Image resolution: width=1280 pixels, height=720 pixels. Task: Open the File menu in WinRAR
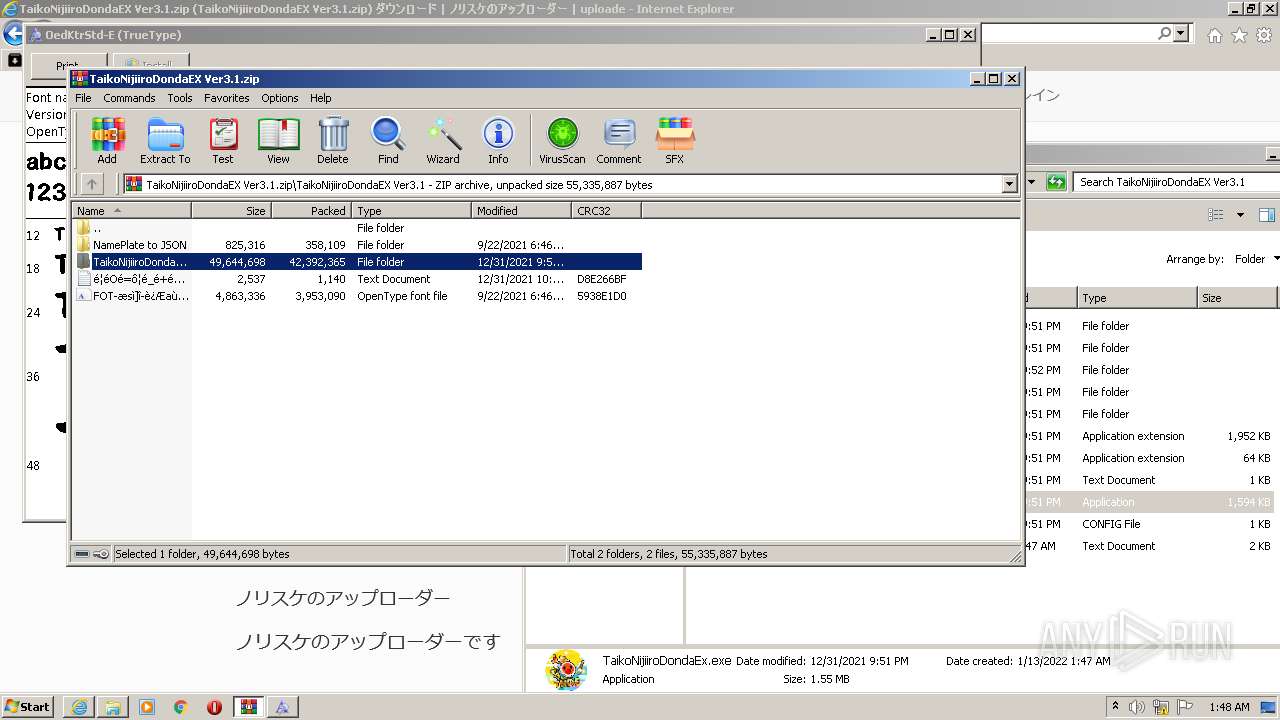coord(83,98)
